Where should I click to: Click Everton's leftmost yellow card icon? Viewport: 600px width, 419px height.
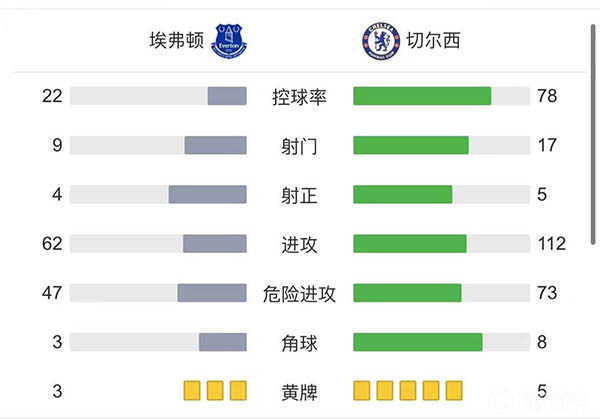coord(192,390)
